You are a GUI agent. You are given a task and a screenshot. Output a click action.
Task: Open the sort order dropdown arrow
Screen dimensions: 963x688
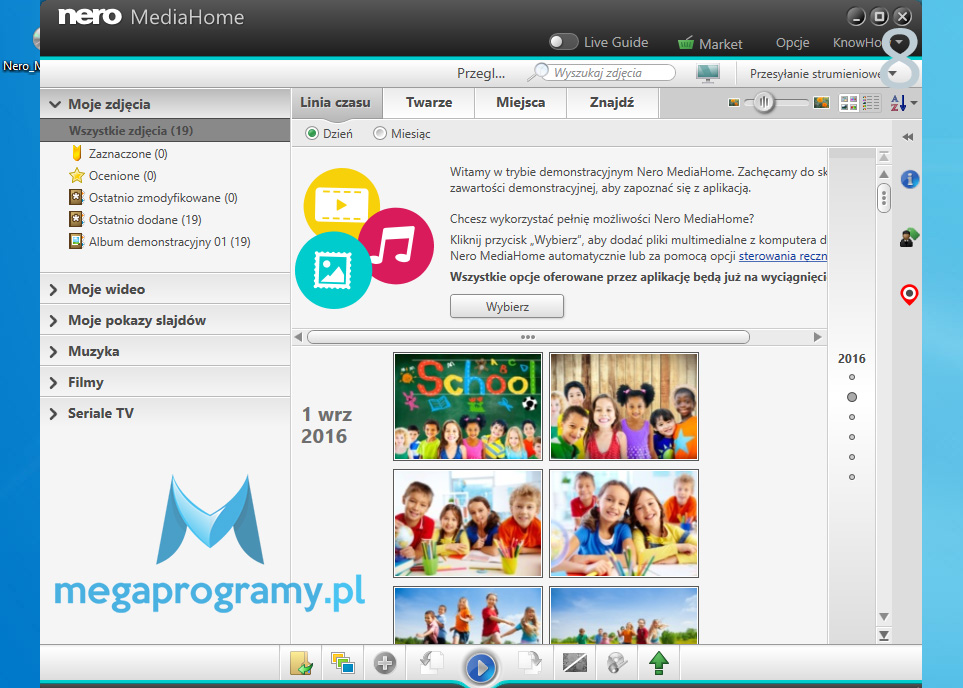pos(914,103)
